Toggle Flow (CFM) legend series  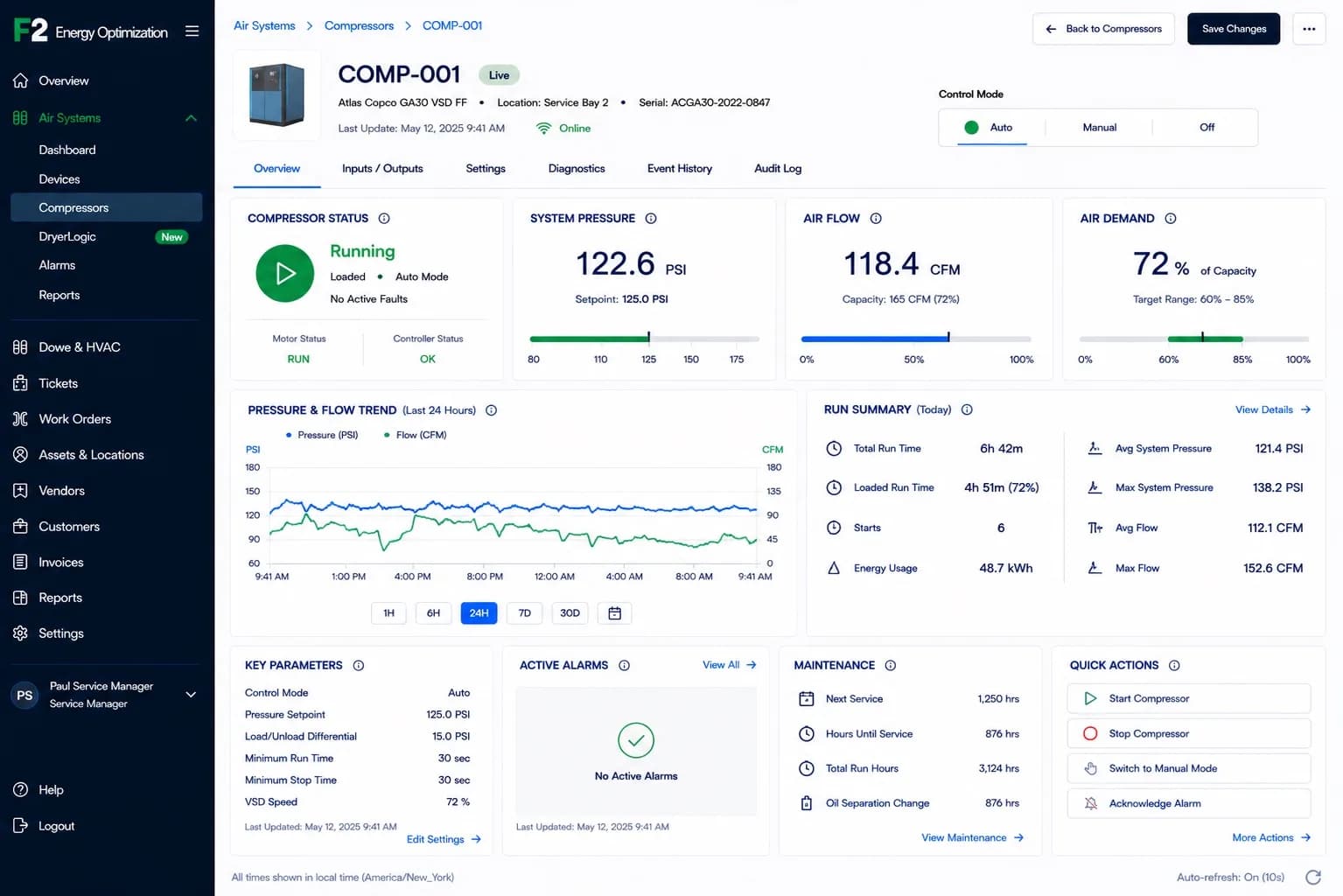pos(416,435)
